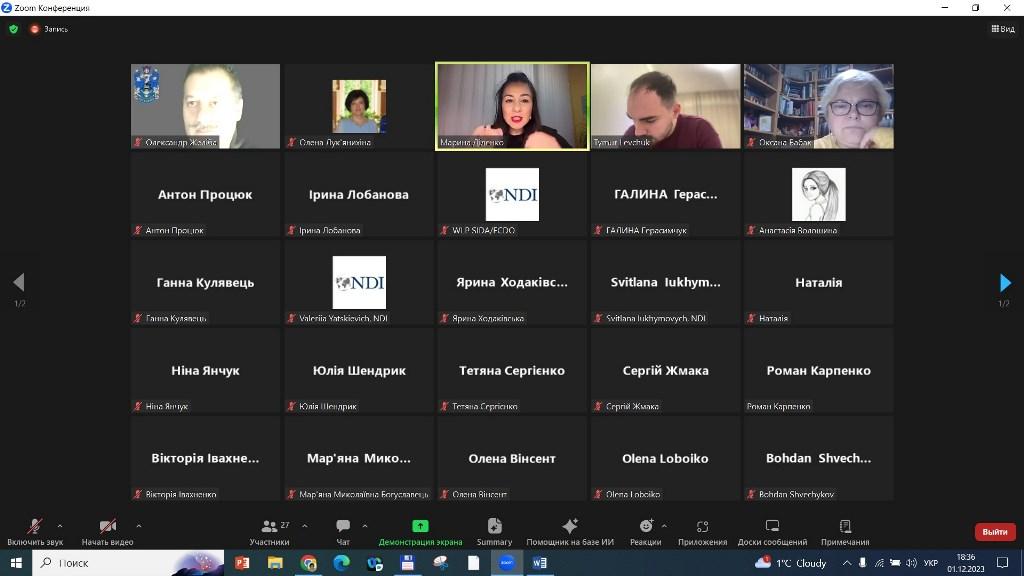Open Помощник на базе ИИ assistant
Viewport: 1024px width, 576px height.
point(570,532)
